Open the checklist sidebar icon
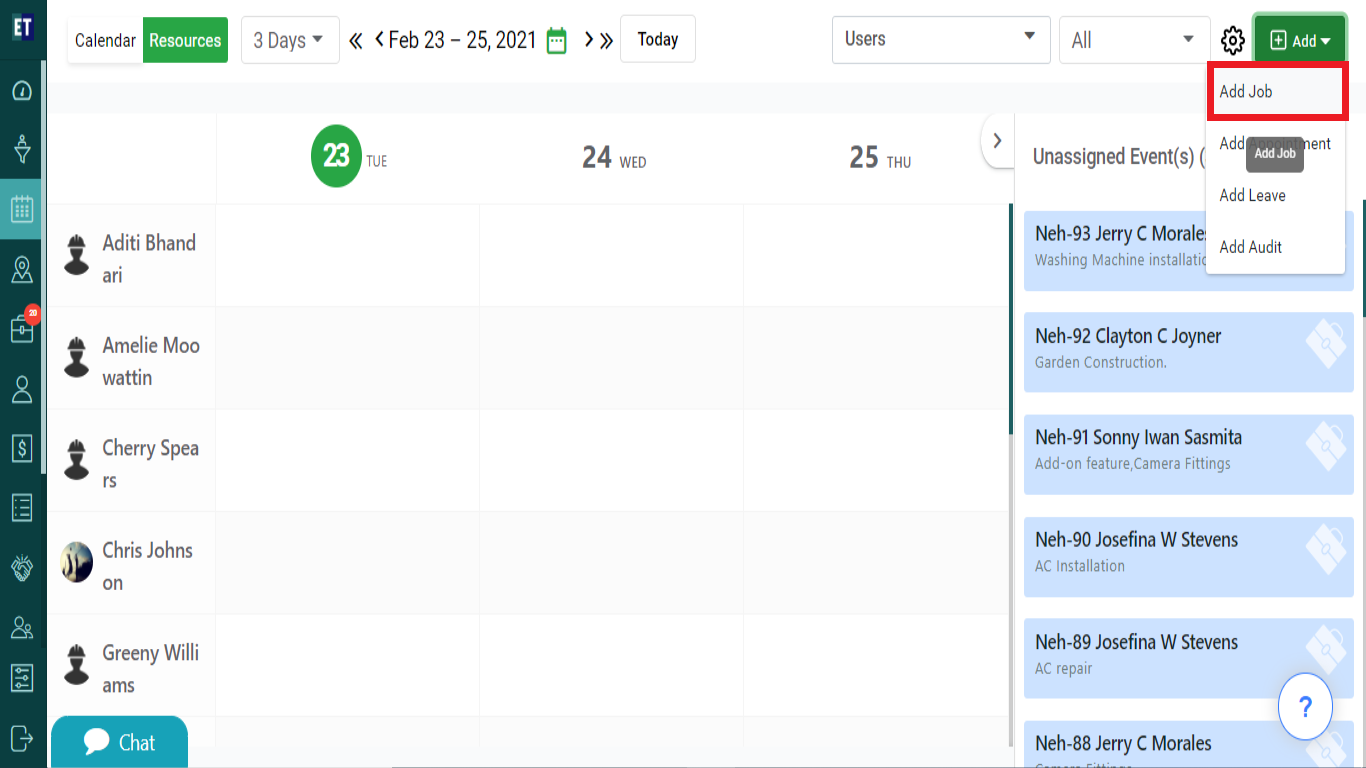This screenshot has width=1366, height=768. pyautogui.click(x=22, y=508)
